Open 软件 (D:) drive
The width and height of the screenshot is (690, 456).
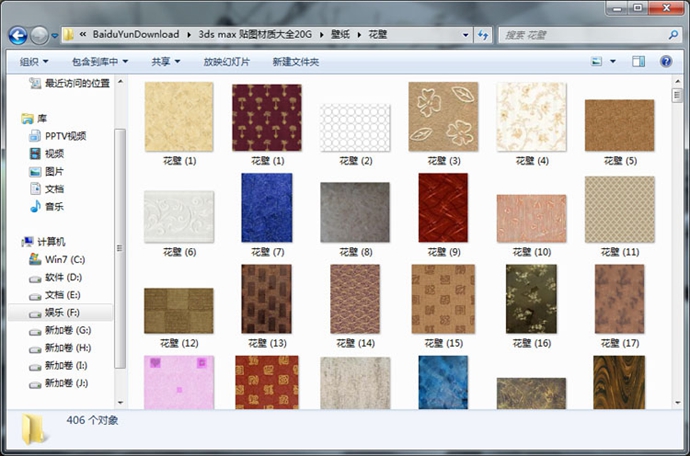55,277
